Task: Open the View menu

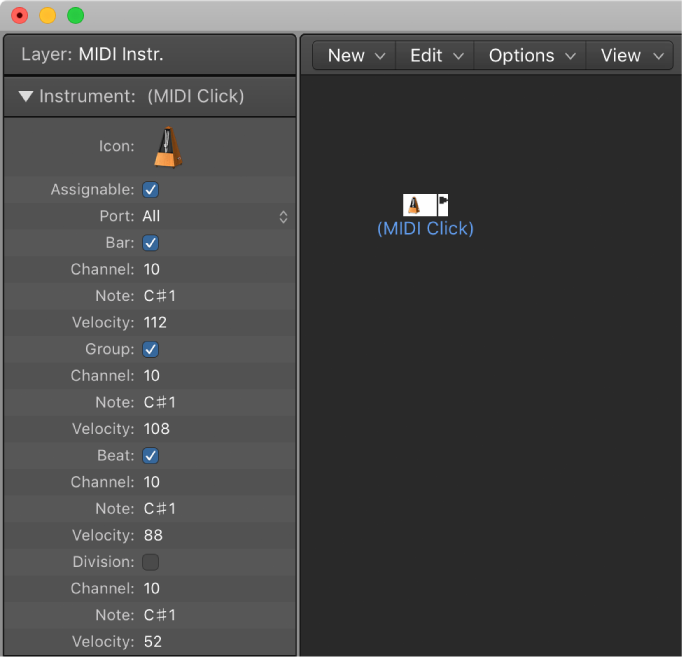Action: 631,56
